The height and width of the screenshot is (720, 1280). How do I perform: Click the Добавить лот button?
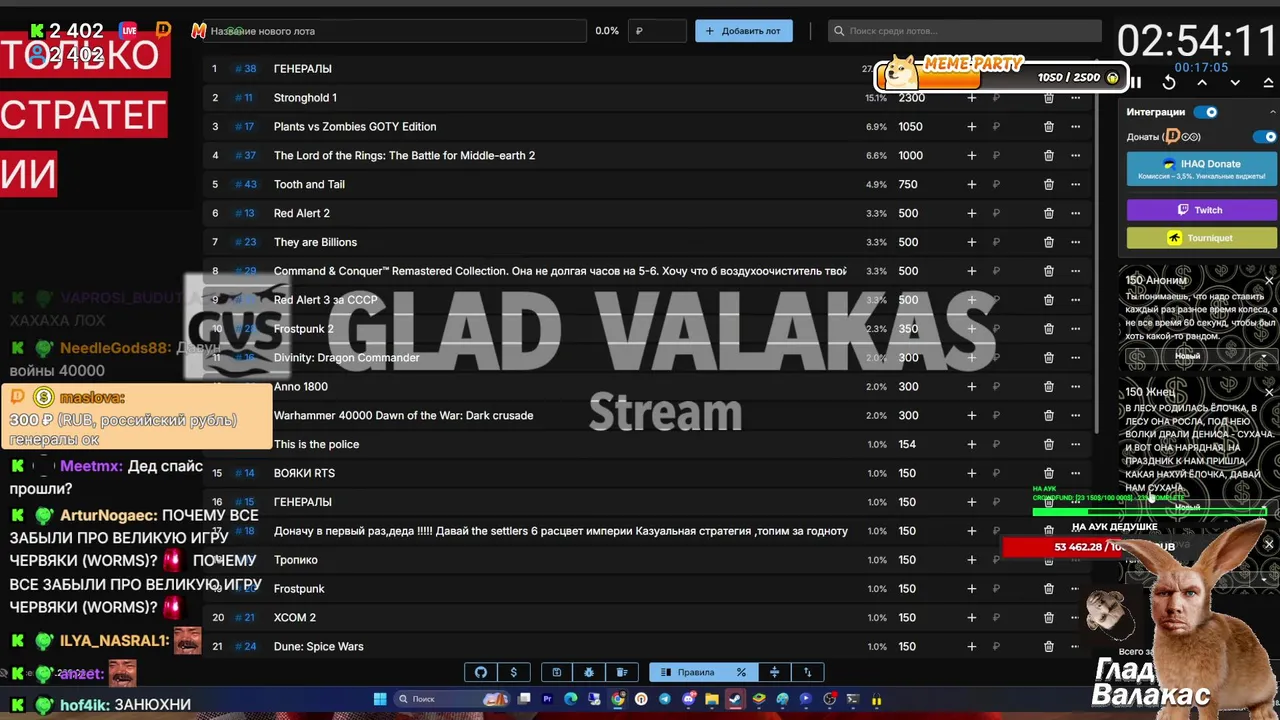pos(744,31)
